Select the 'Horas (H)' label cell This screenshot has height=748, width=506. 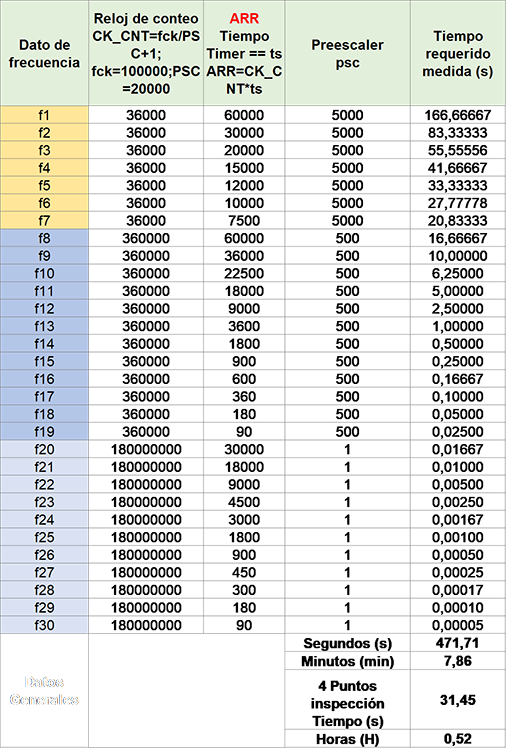(348, 738)
